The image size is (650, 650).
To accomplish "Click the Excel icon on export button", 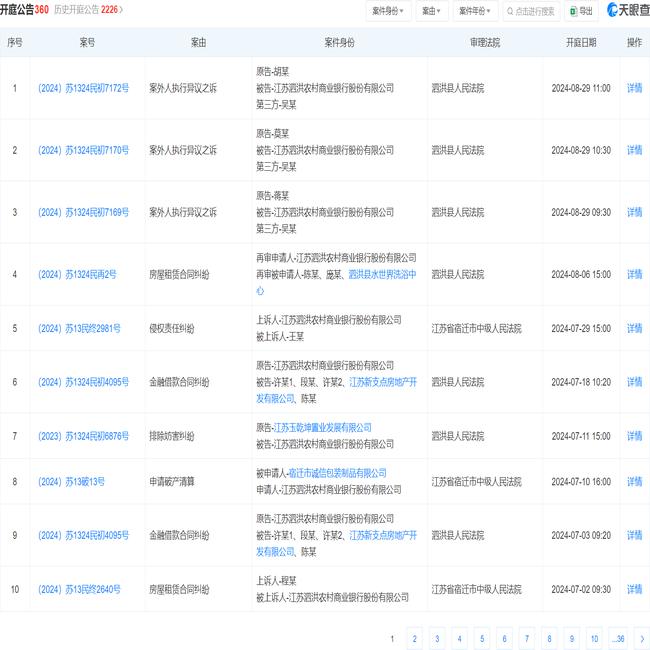I will (x=574, y=11).
